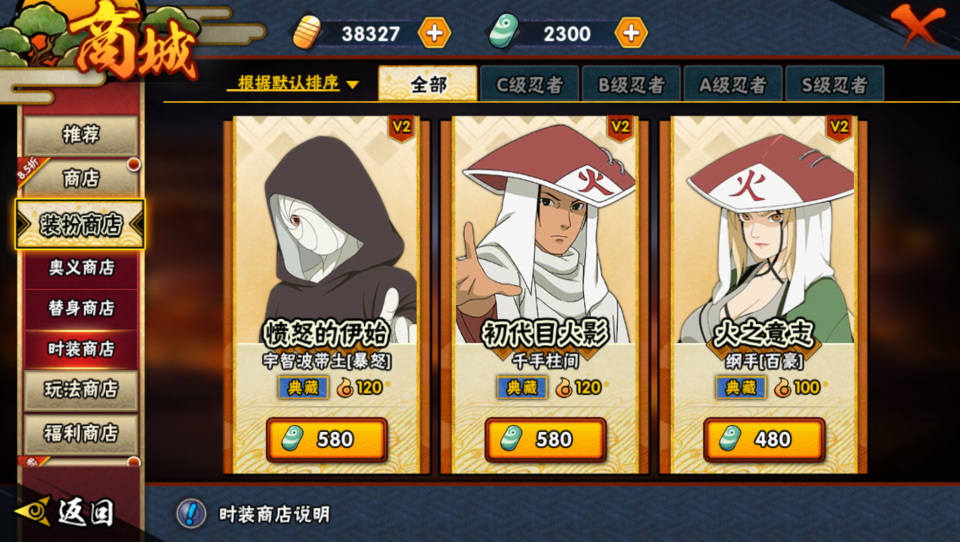Open the 推荐 sidebar section
960x542 pixels.
(x=81, y=135)
